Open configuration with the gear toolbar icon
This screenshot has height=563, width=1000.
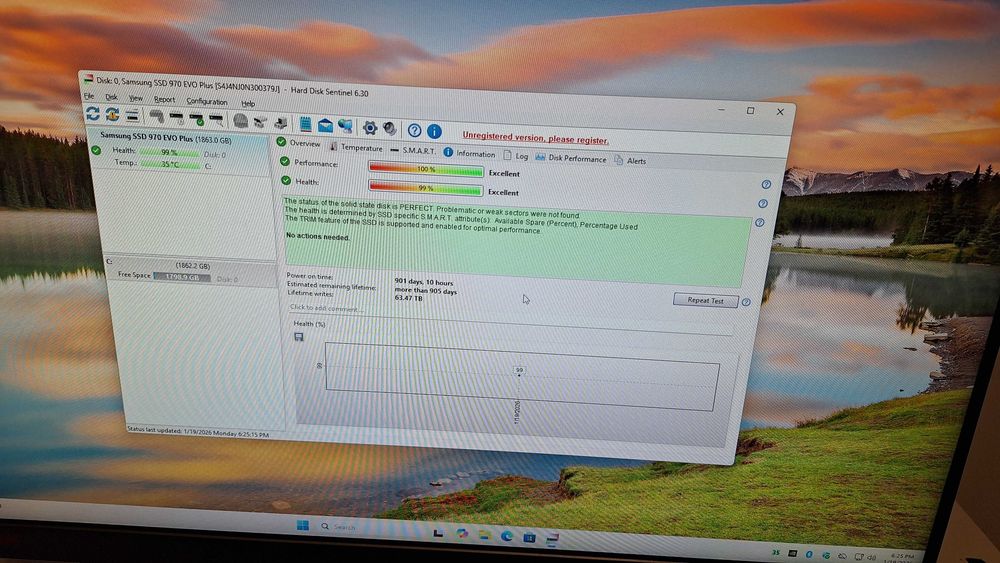(x=370, y=128)
